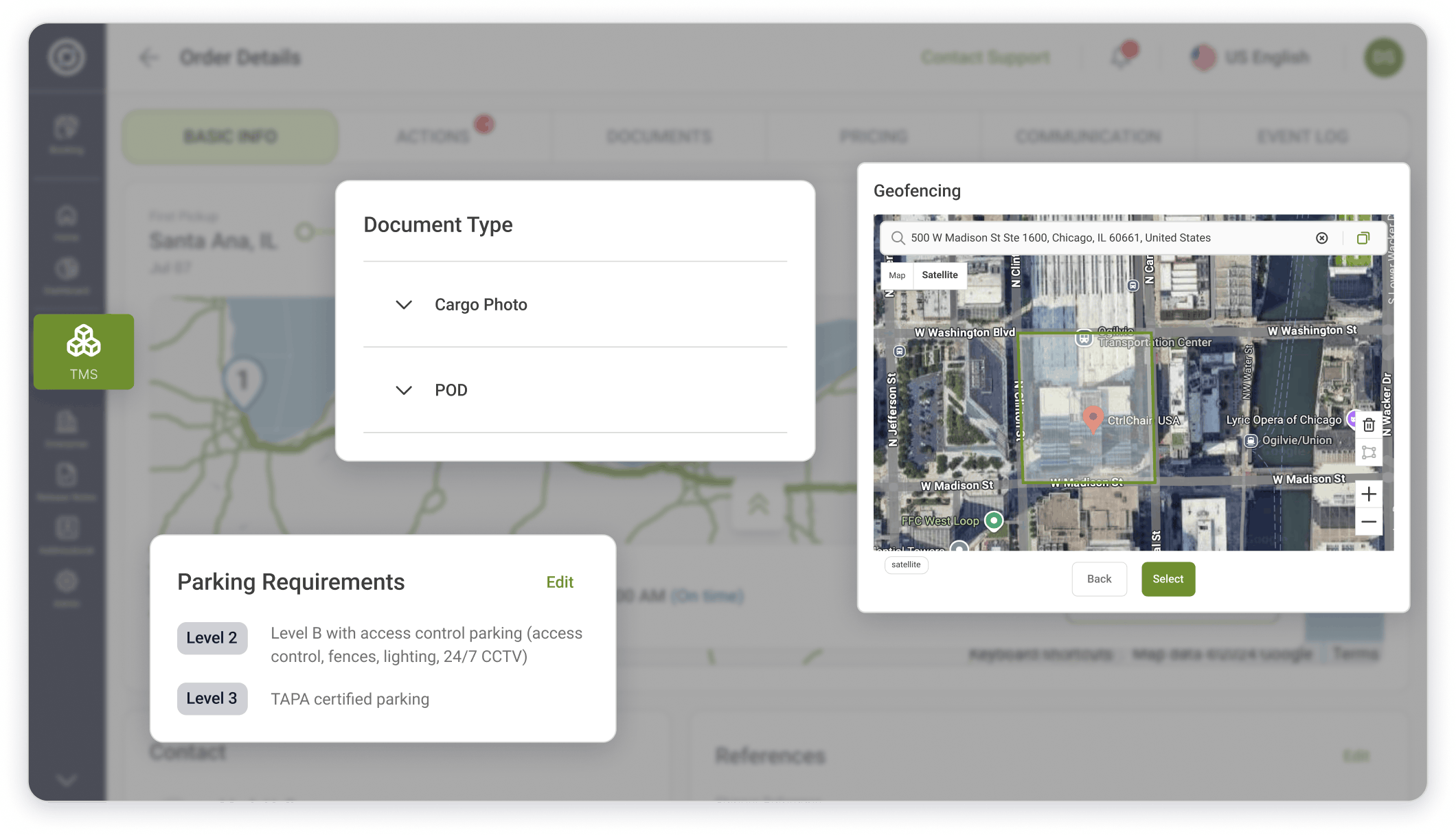Click the Lyric Opera of Chicago label
This screenshot has height=835, width=1456.
click(1284, 420)
